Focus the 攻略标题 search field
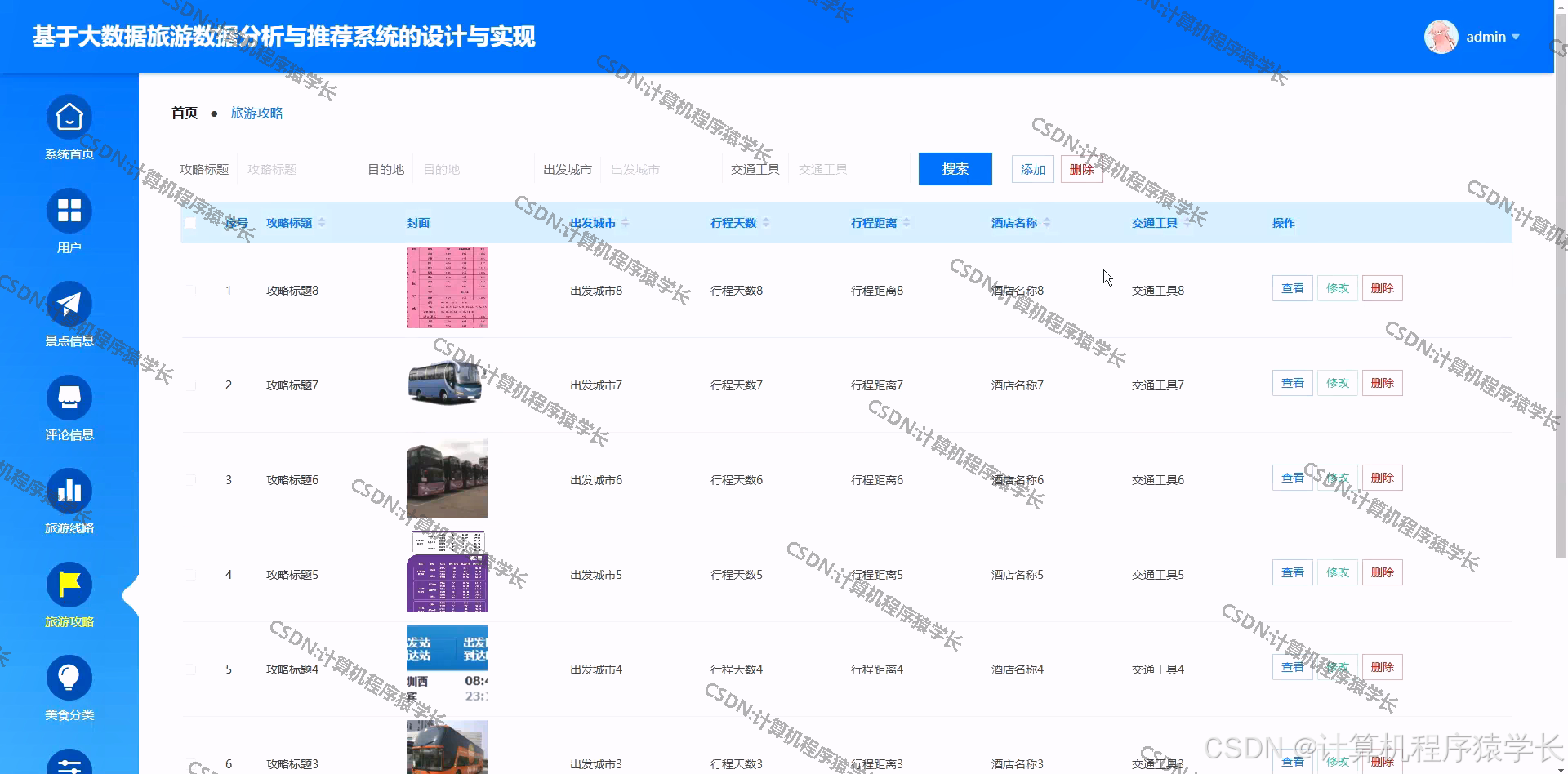This screenshot has height=774, width=1568. click(x=298, y=169)
